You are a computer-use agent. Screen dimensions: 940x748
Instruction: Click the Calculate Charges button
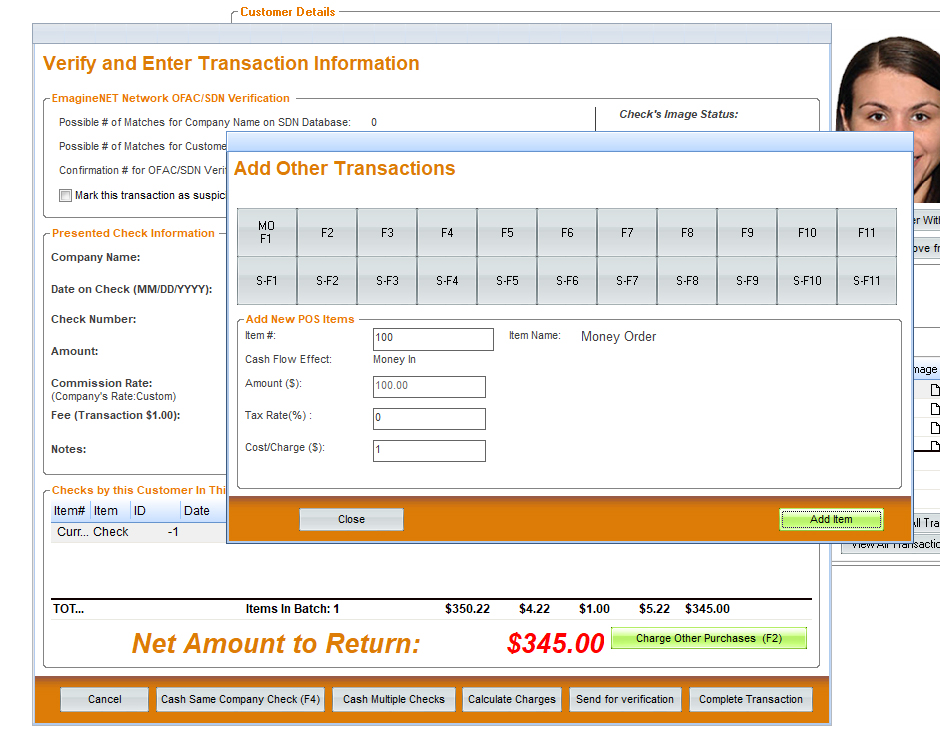[x=511, y=700]
